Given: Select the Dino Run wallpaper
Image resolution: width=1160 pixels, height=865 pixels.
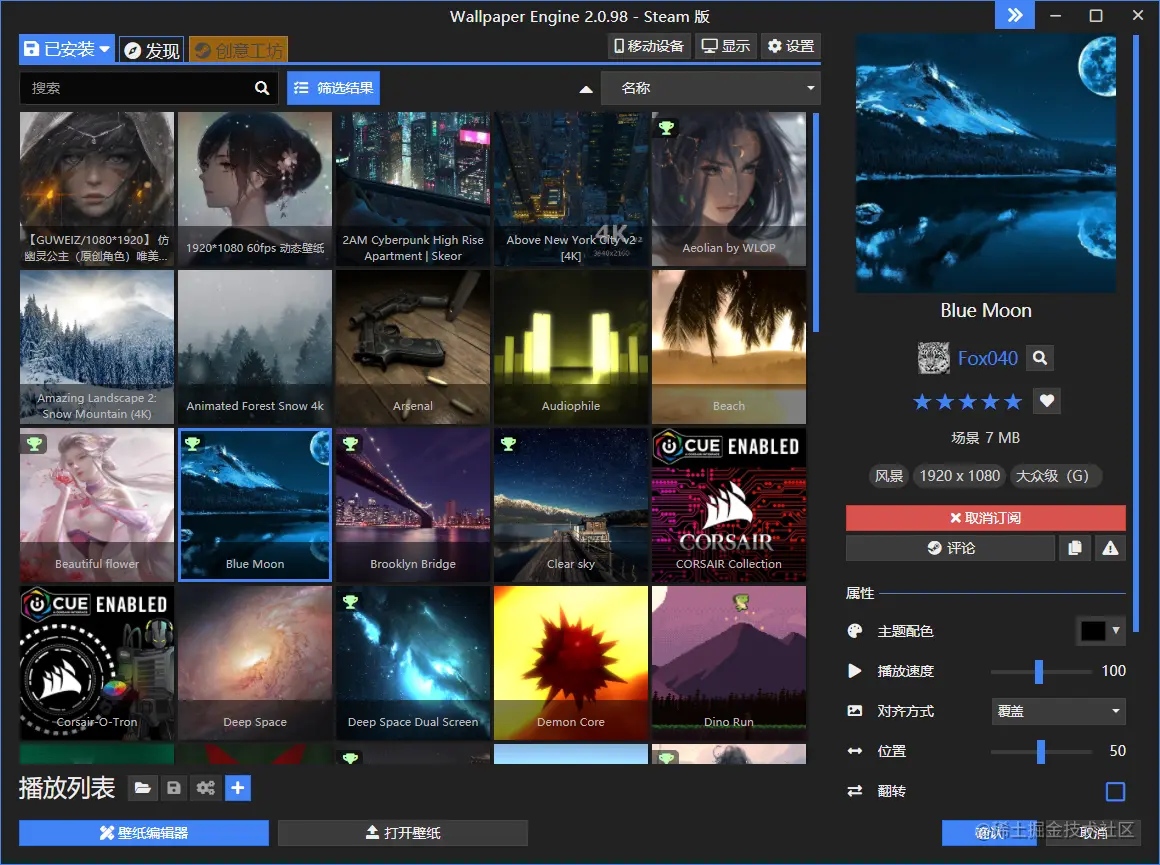Looking at the screenshot, I should (729, 663).
